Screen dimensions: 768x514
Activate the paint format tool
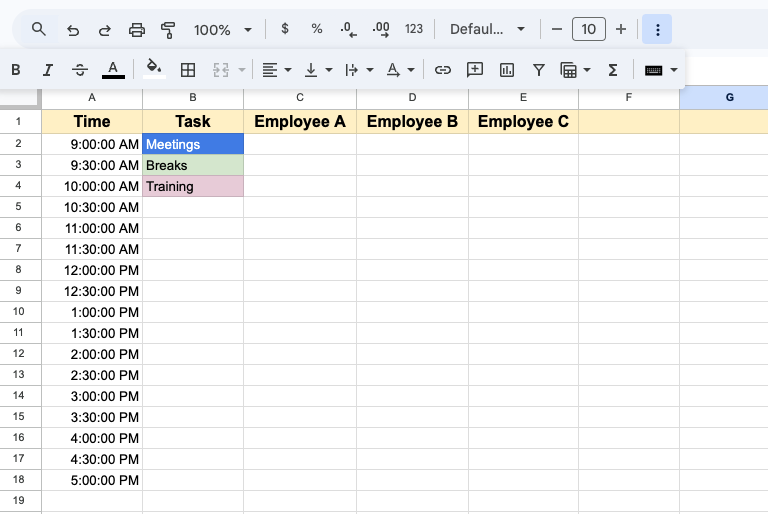pyautogui.click(x=168, y=30)
